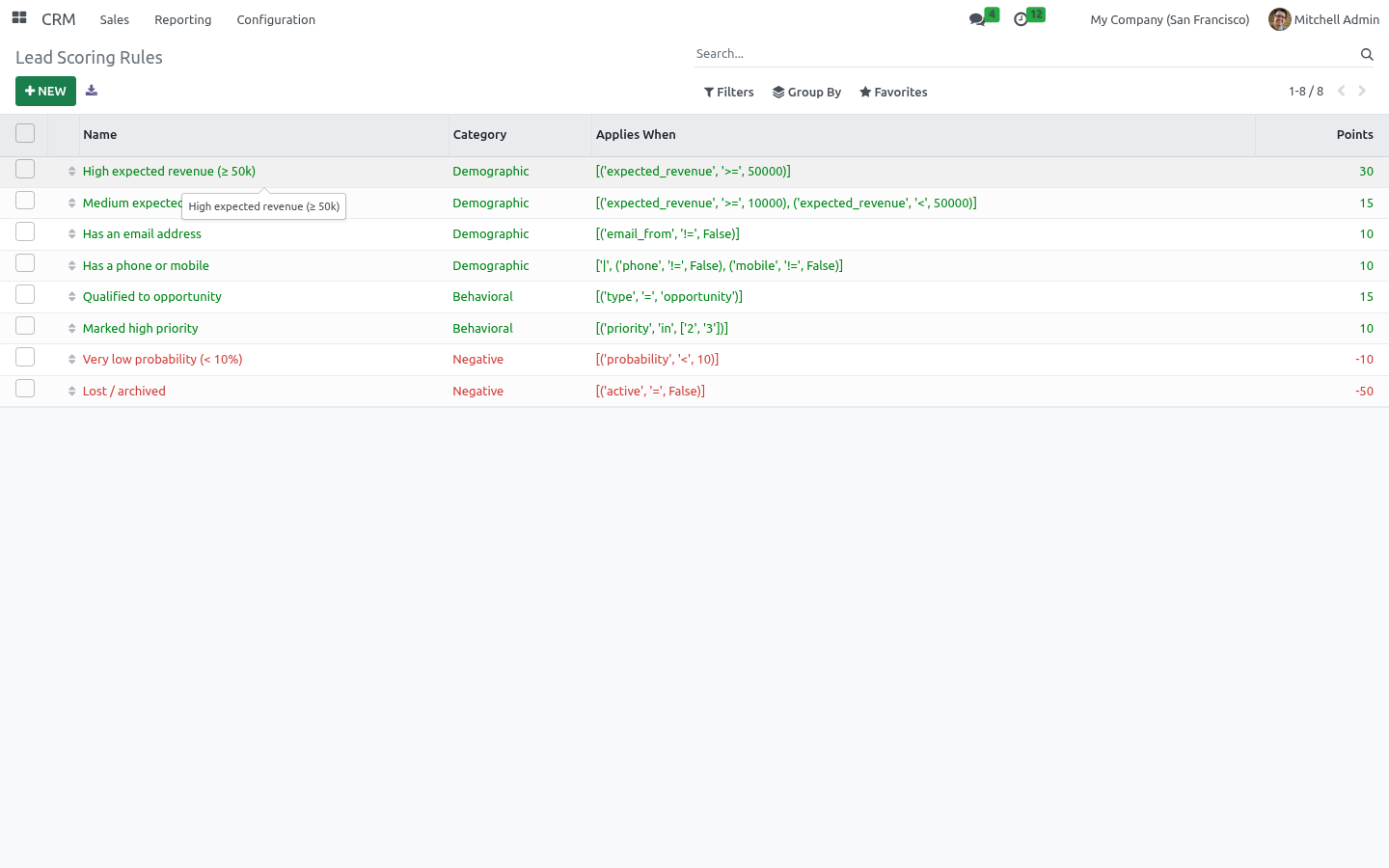Check the Lost / archived row checkbox

25,388
